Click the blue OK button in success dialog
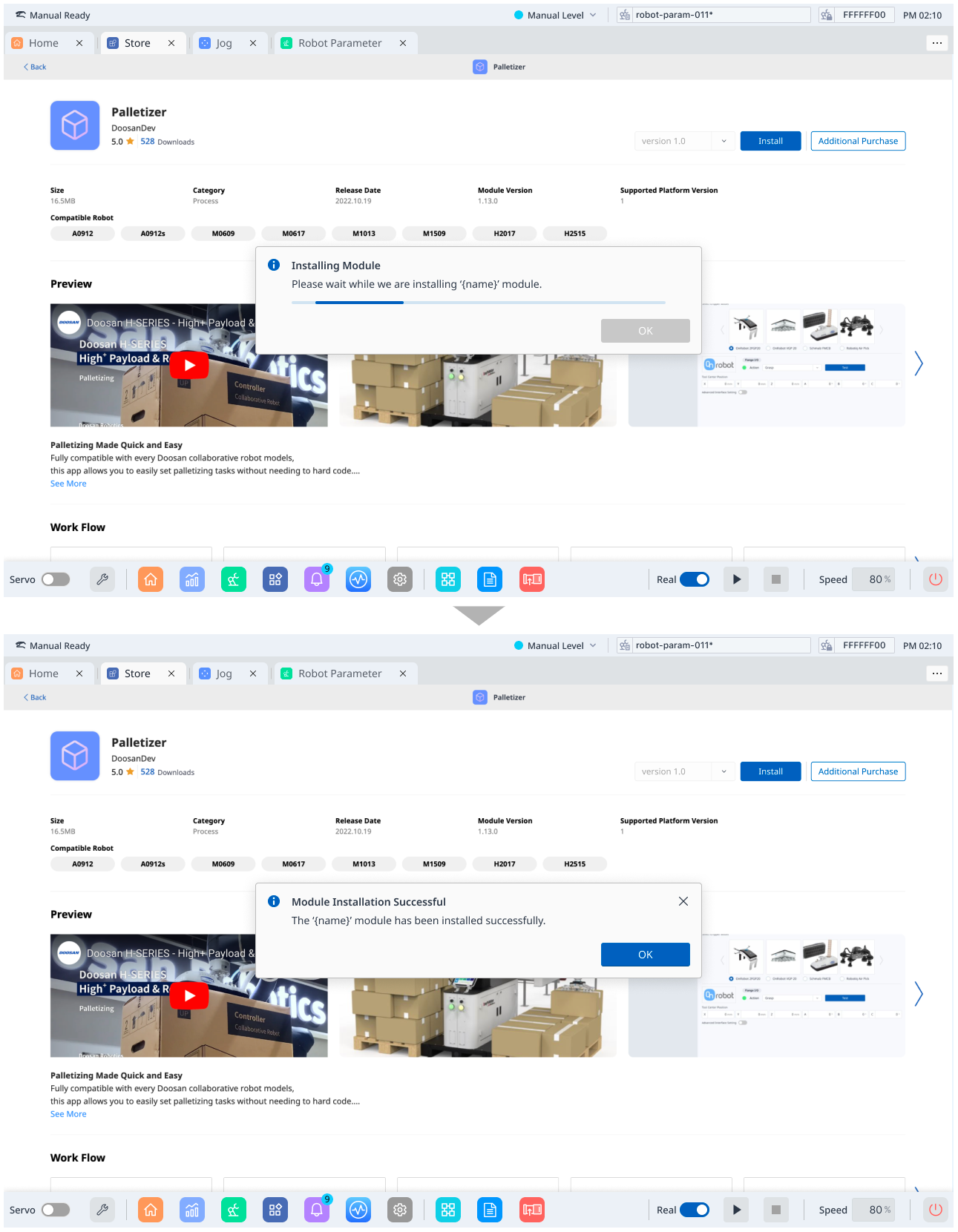958x1232 pixels. [x=645, y=955]
